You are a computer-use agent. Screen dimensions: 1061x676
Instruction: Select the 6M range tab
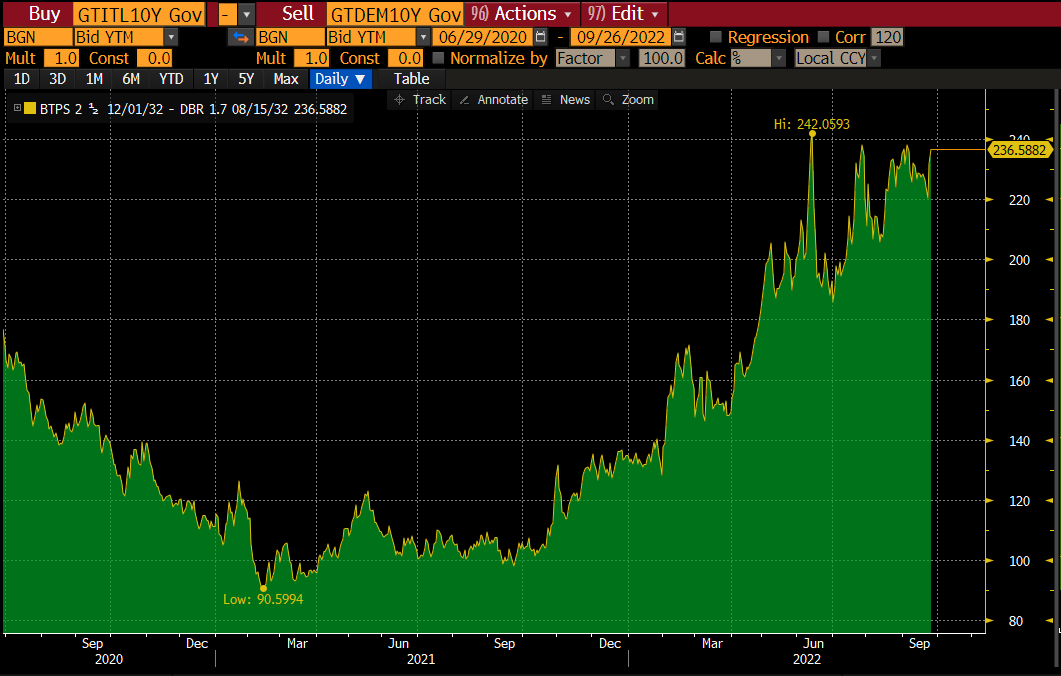[131, 79]
